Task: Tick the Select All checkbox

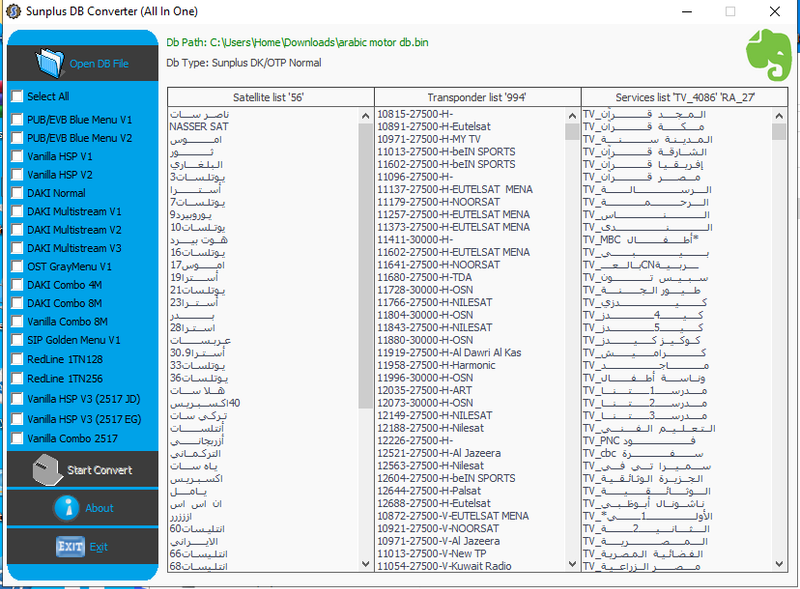Action: 17,96
